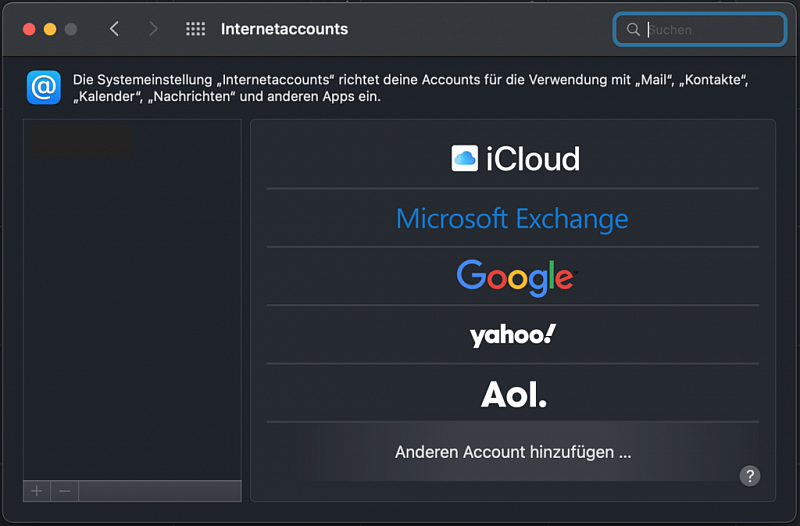The height and width of the screenshot is (526, 800).
Task: Go forward with the right chevron
Action: pyautogui.click(x=153, y=29)
